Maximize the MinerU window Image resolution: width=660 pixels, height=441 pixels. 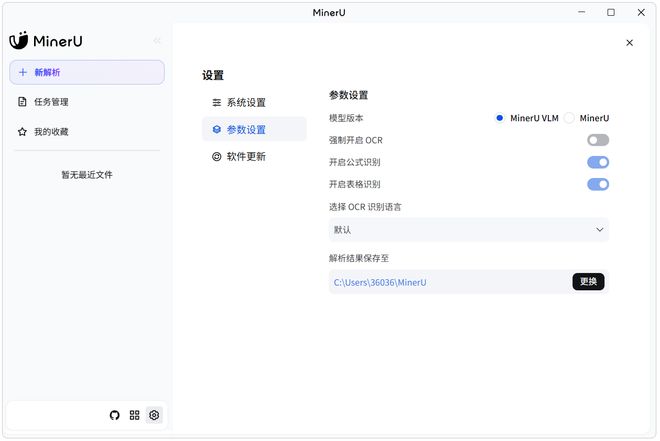coord(611,12)
